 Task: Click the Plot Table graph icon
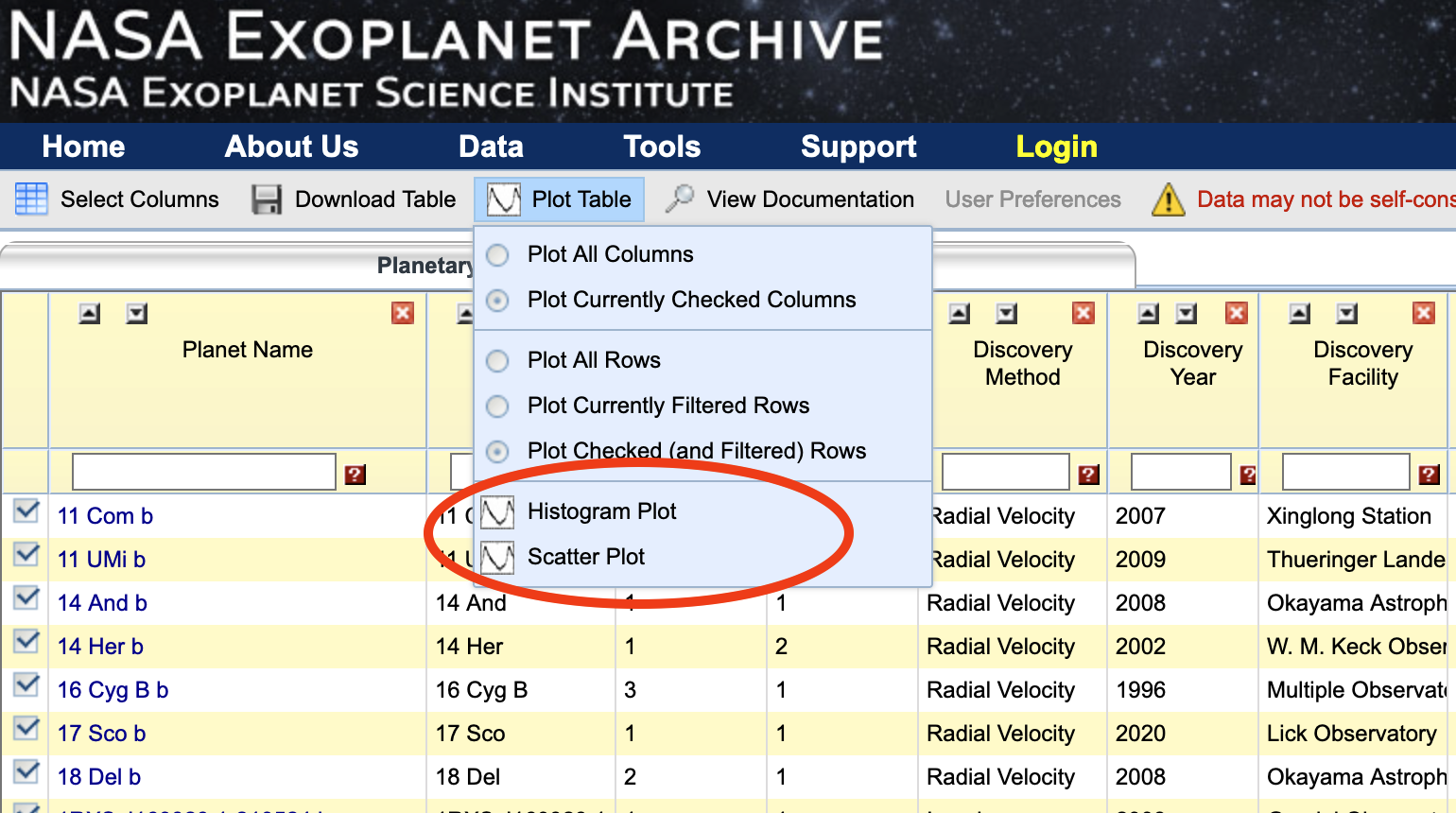[x=504, y=199]
